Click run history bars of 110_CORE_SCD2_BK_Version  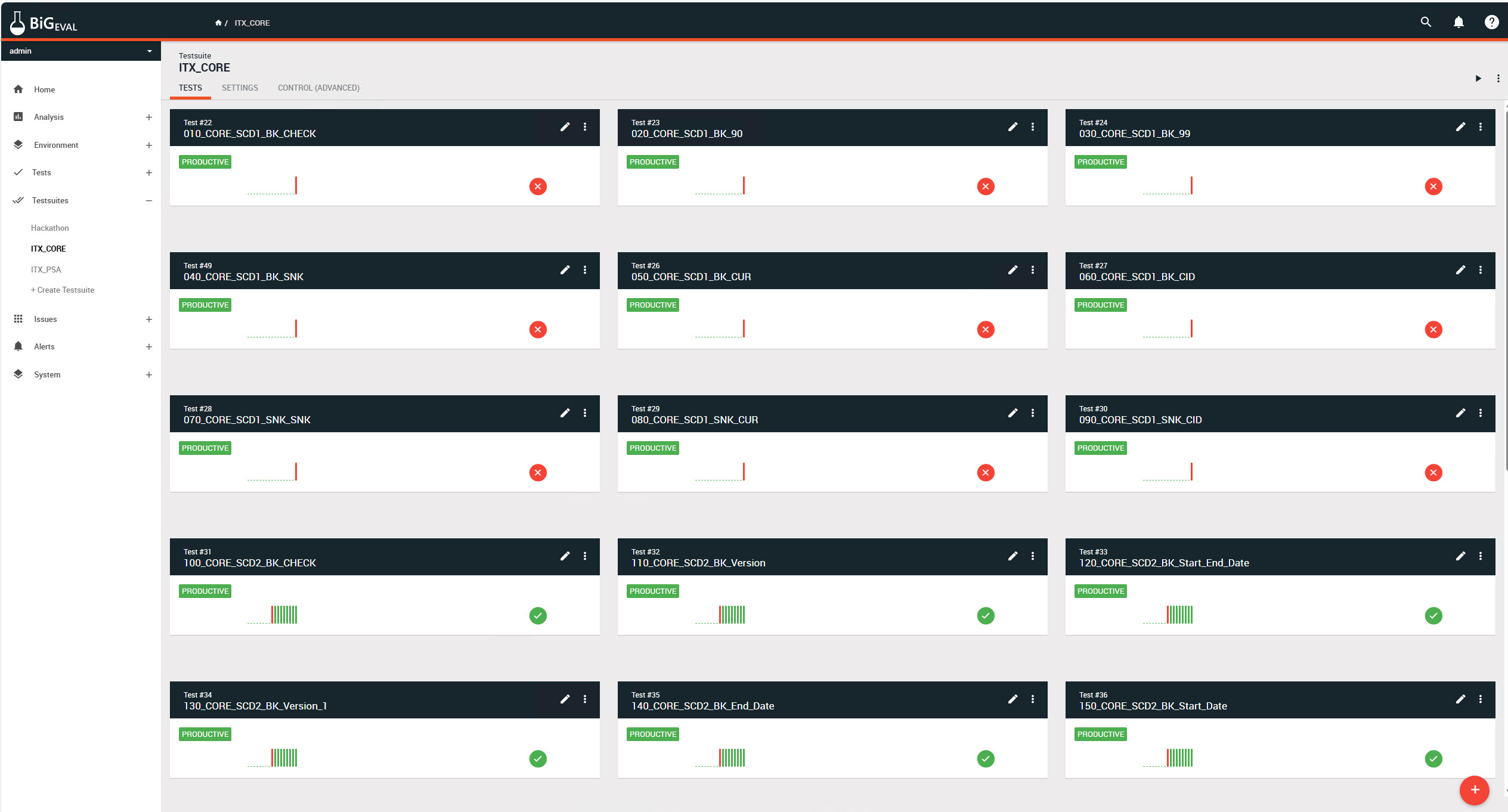(x=732, y=615)
